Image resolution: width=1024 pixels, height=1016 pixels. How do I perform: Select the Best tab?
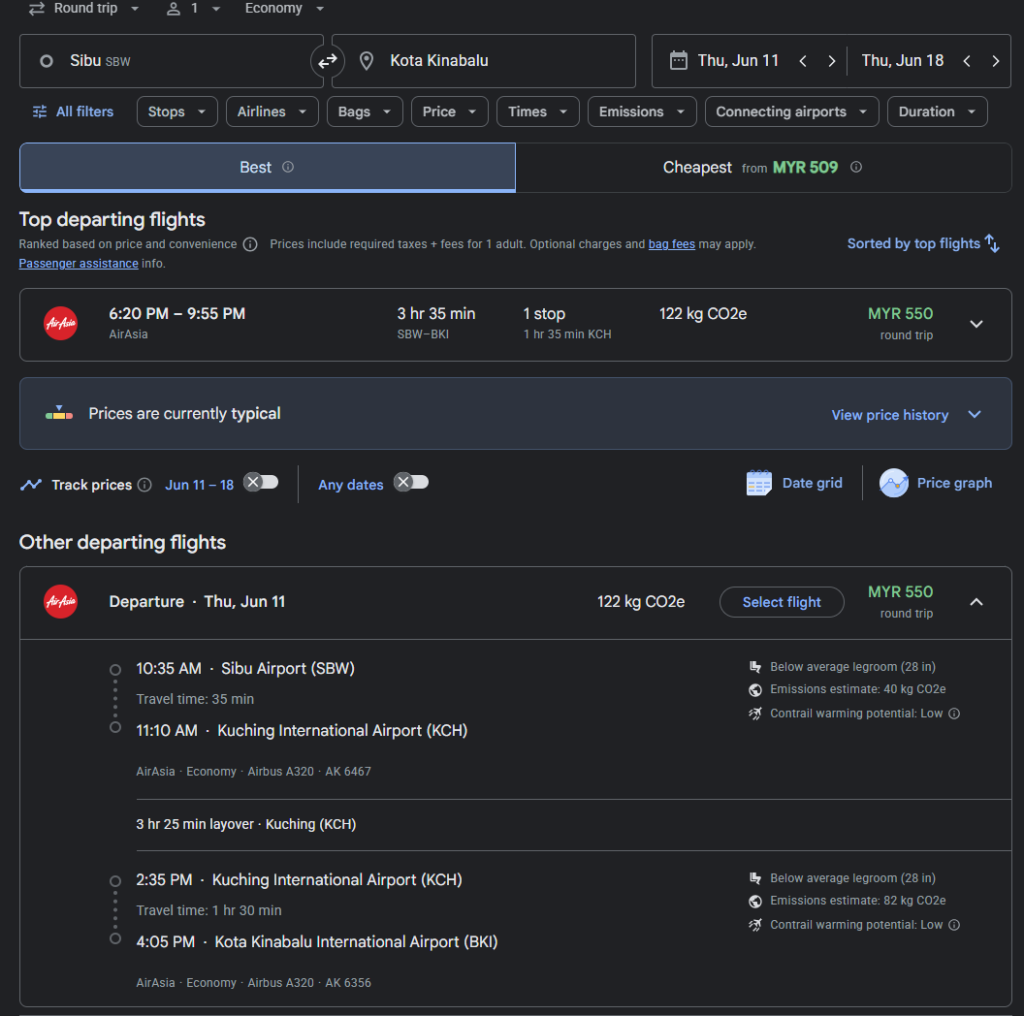tap(267, 167)
